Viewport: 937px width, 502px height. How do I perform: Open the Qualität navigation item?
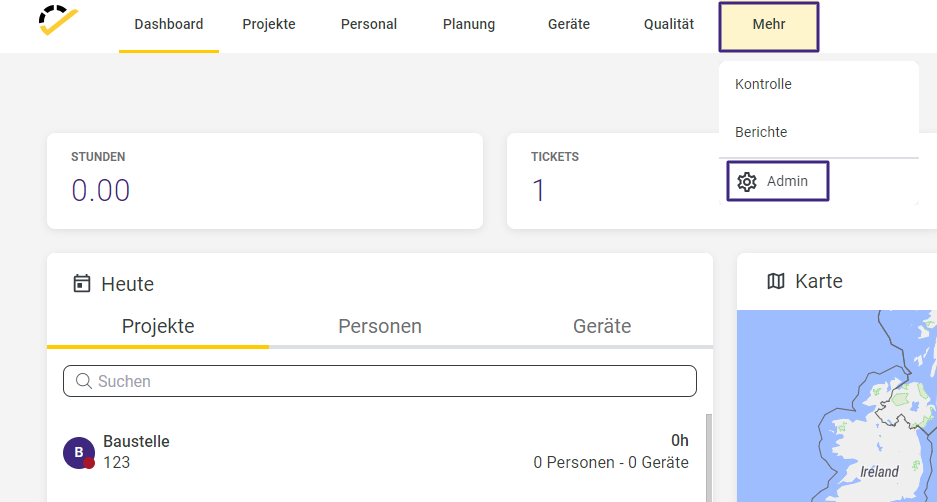[669, 25]
